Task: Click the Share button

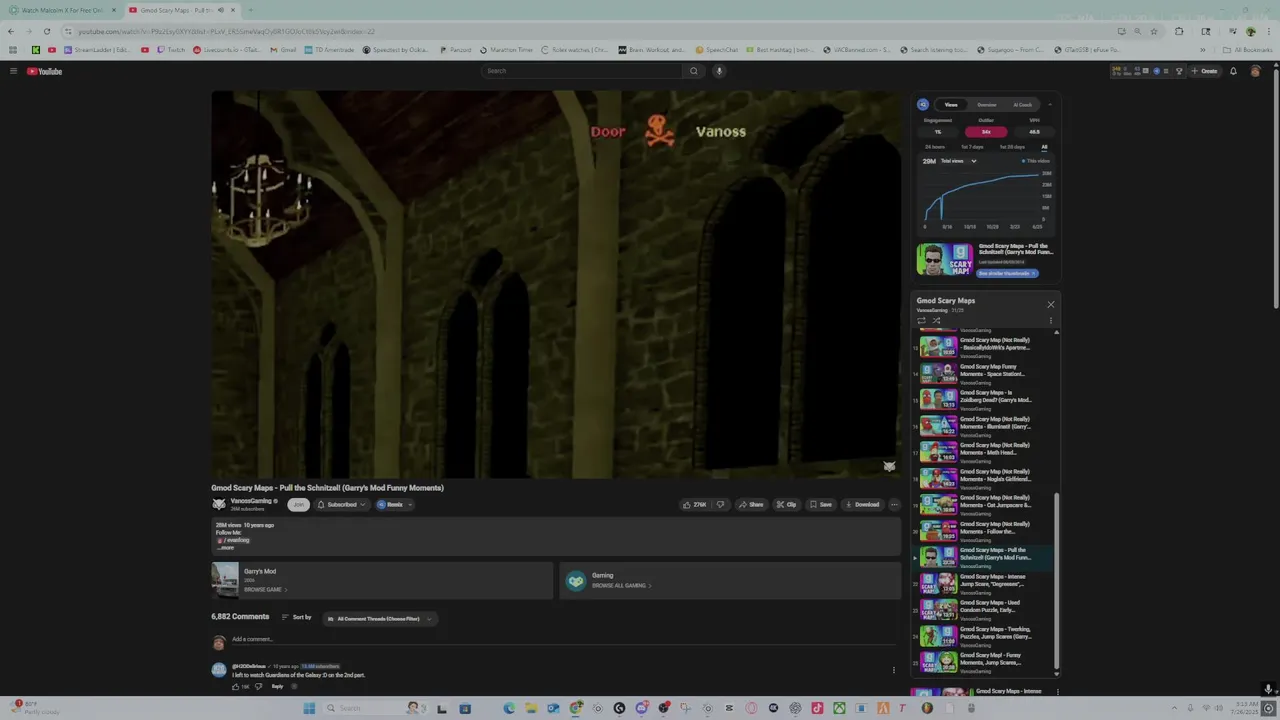Action: point(751,505)
